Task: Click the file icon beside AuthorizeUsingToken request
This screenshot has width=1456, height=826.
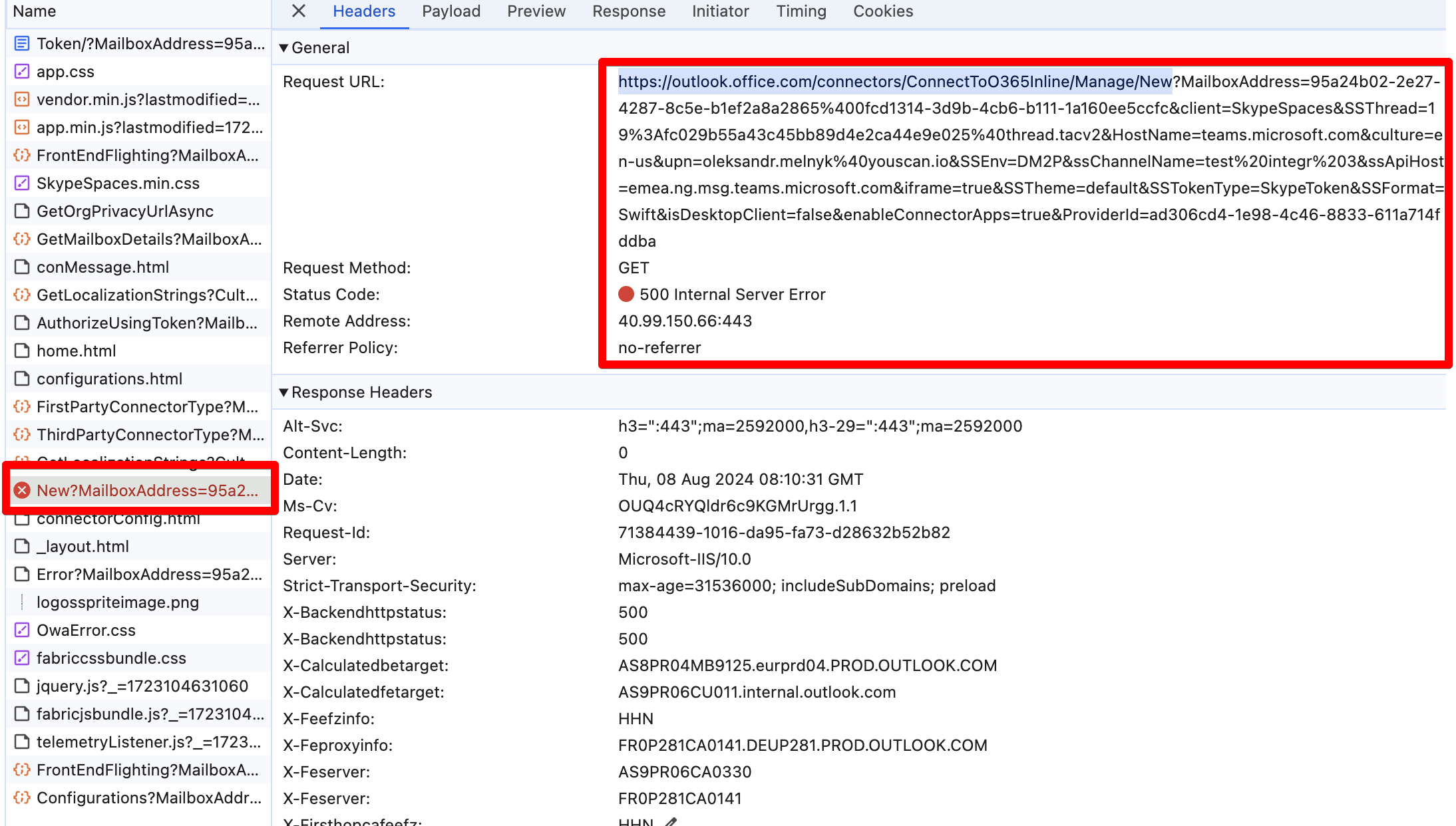Action: [22, 323]
